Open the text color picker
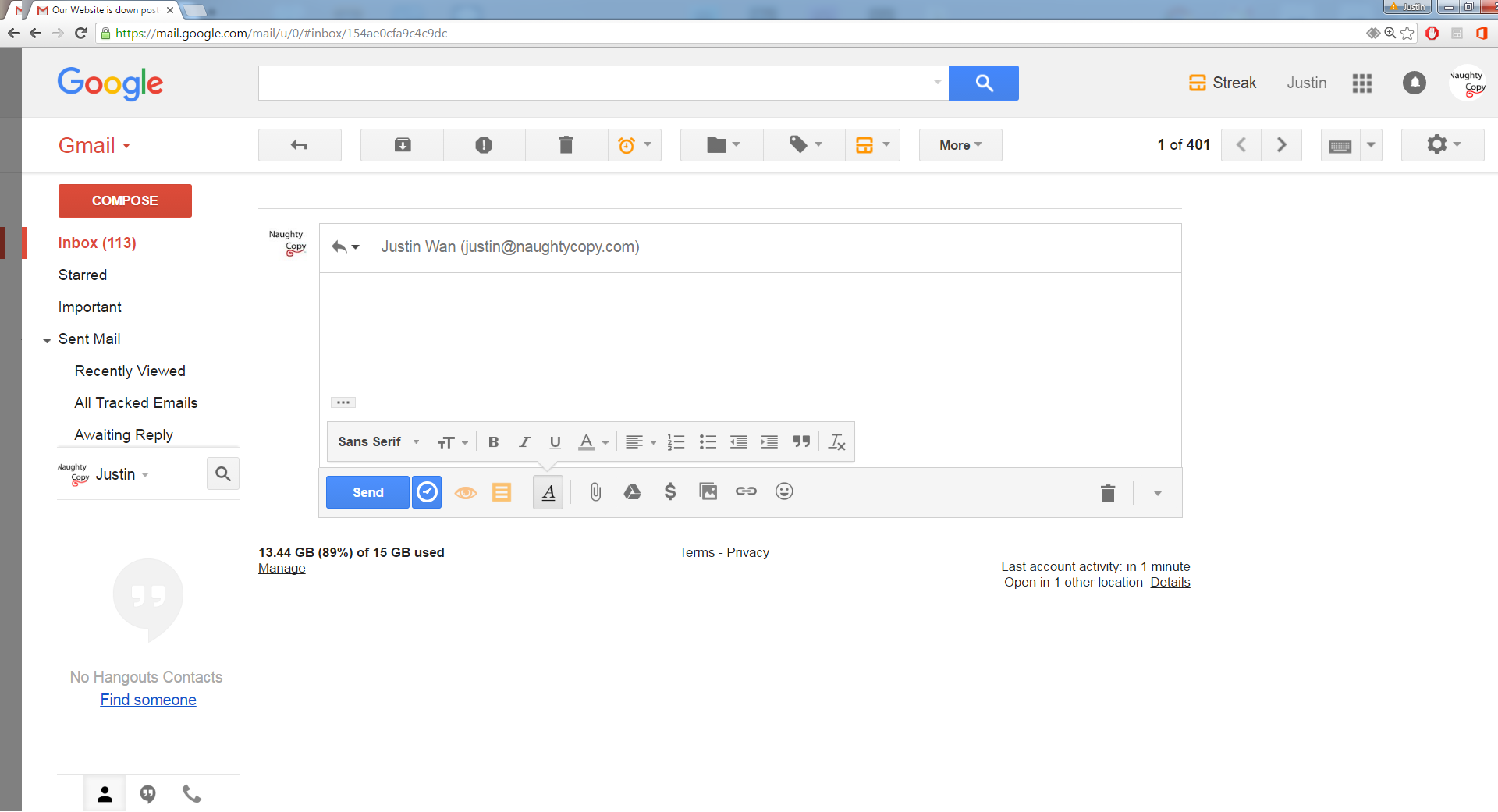This screenshot has width=1498, height=812. coord(592,442)
